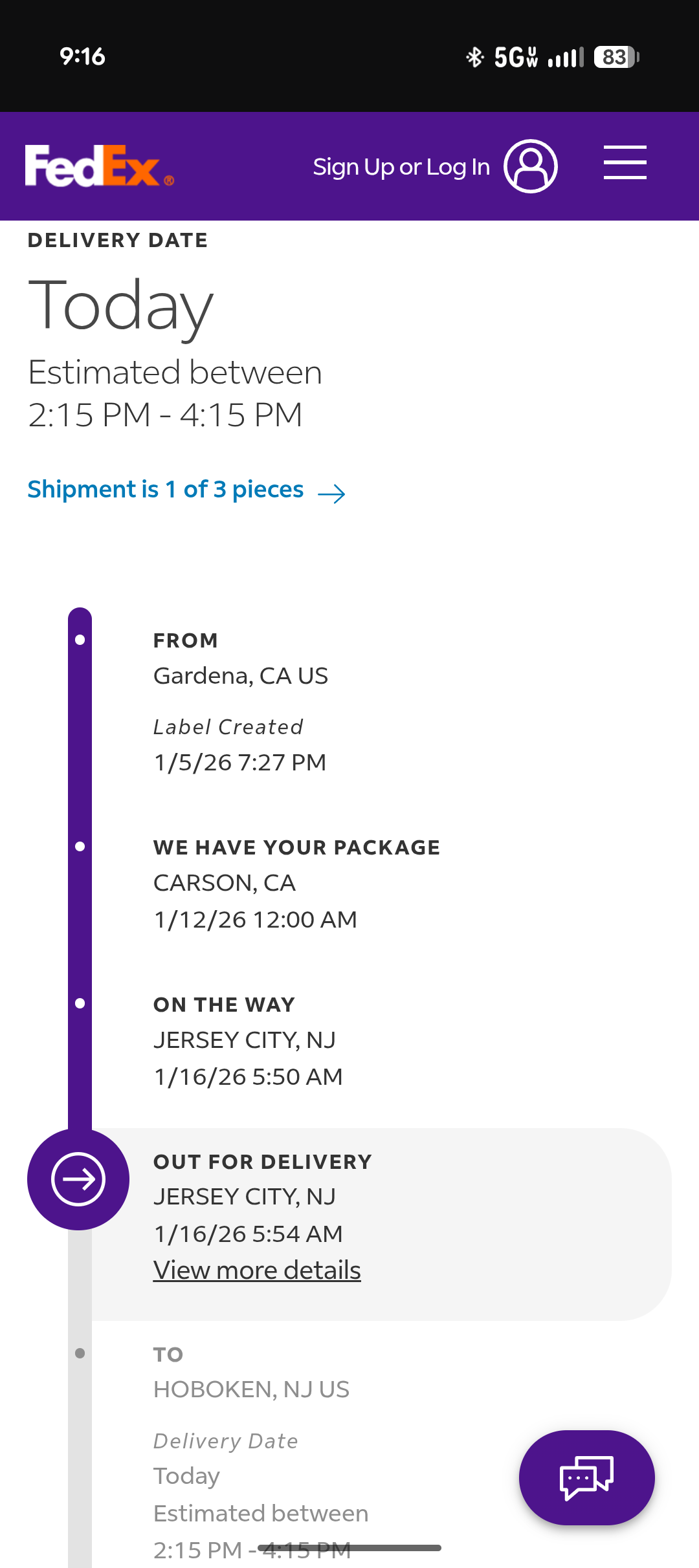
Task: Tap arrow next to shipment pieces link
Action: [332, 494]
